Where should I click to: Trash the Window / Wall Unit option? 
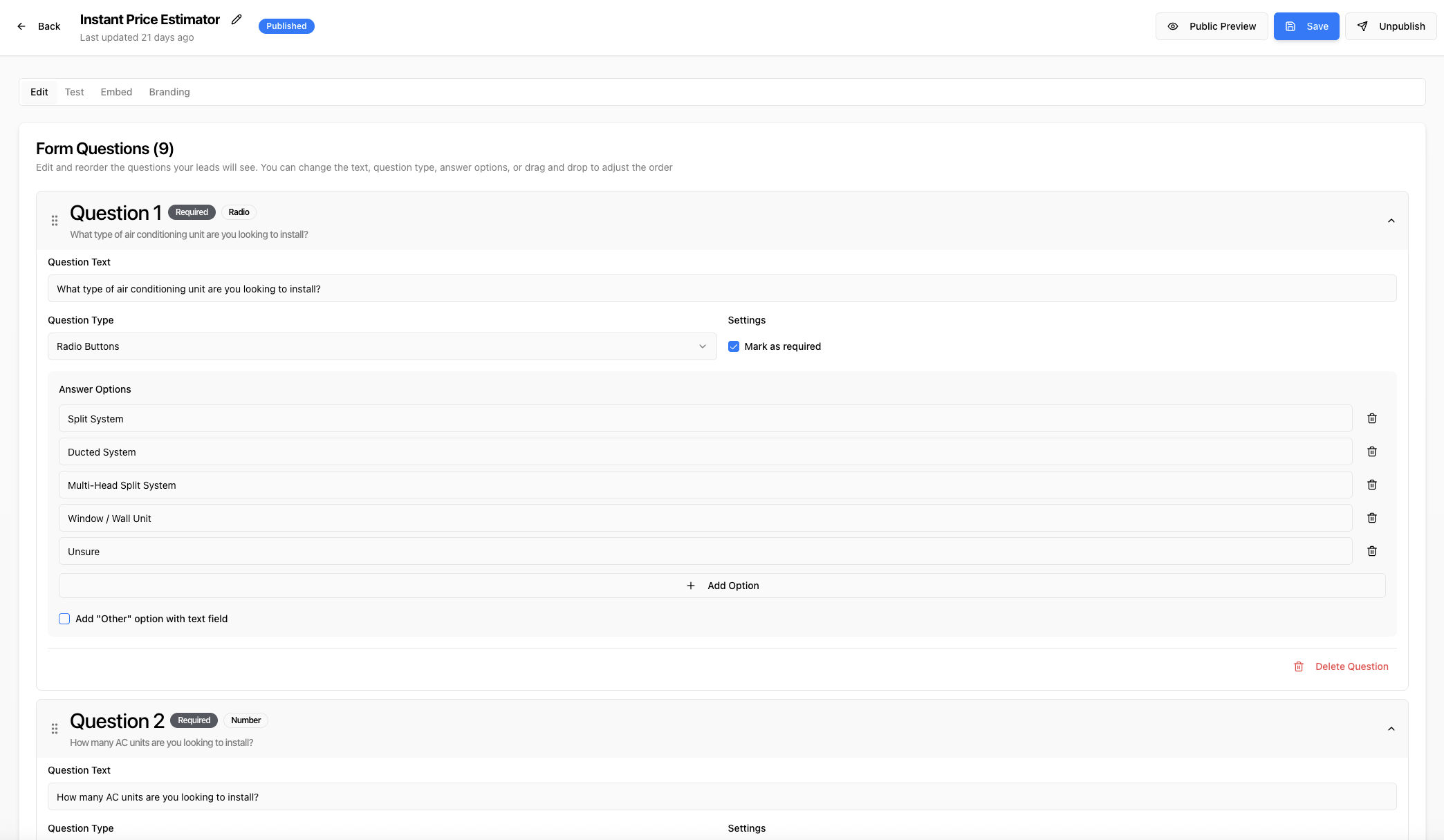1372,518
